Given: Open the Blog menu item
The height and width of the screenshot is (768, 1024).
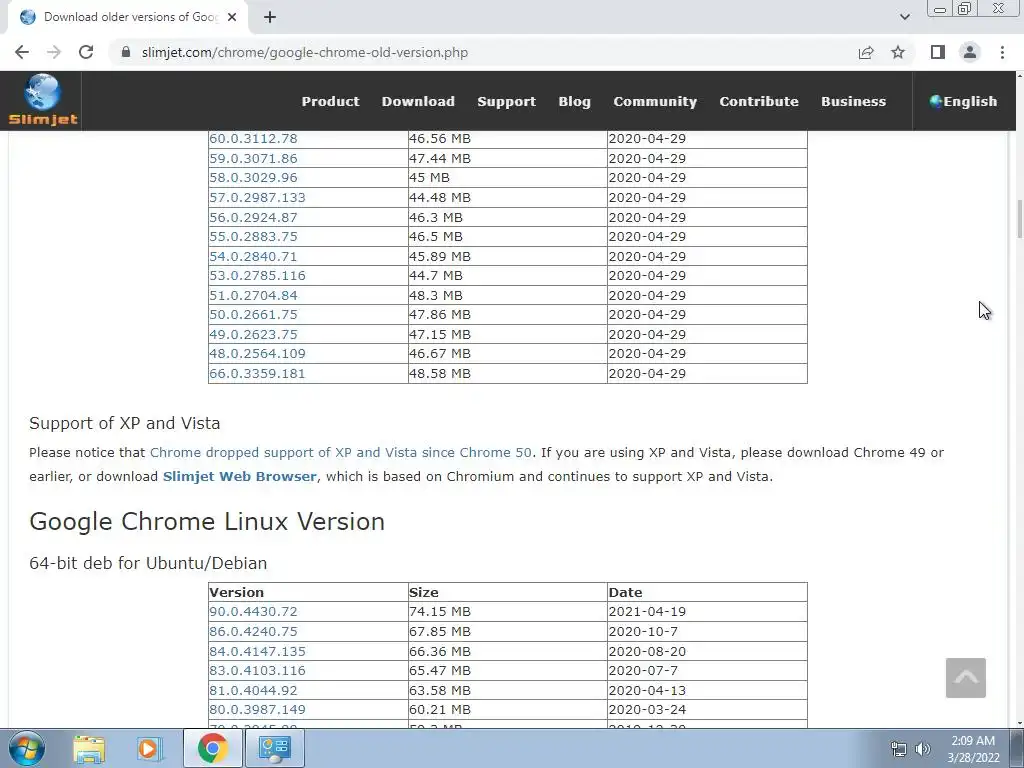Looking at the screenshot, I should tap(574, 101).
